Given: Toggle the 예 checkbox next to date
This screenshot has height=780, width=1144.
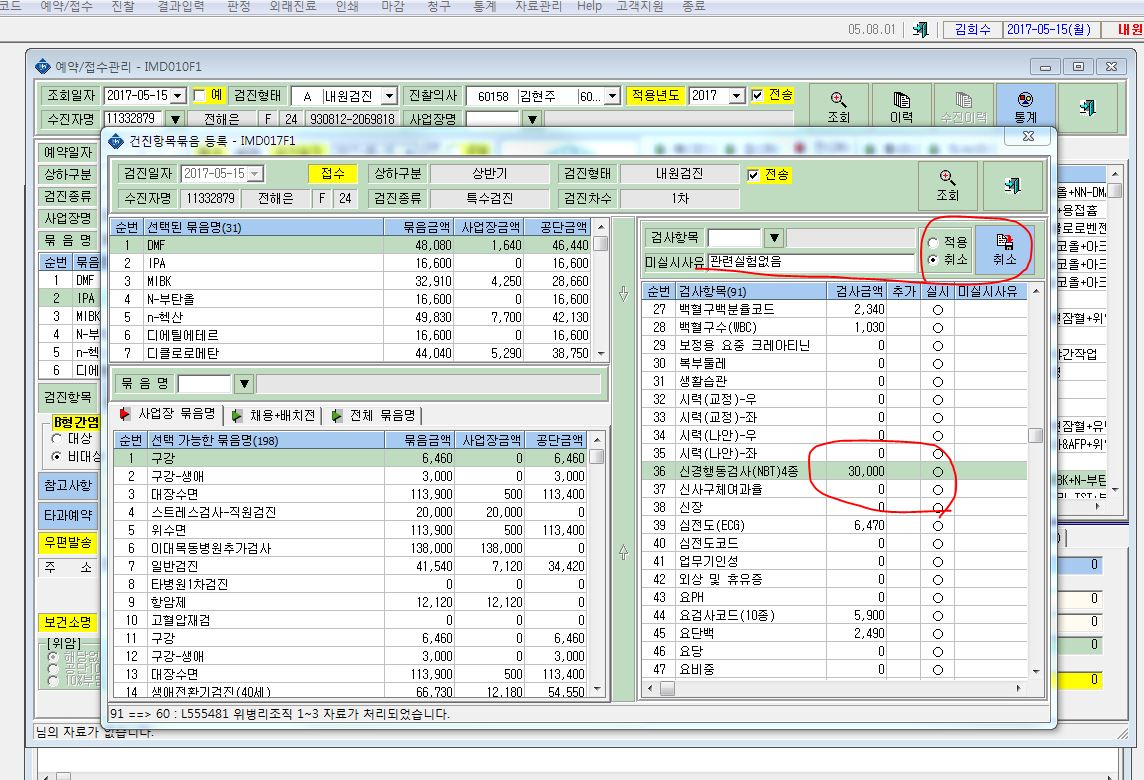Looking at the screenshot, I should coord(199,96).
